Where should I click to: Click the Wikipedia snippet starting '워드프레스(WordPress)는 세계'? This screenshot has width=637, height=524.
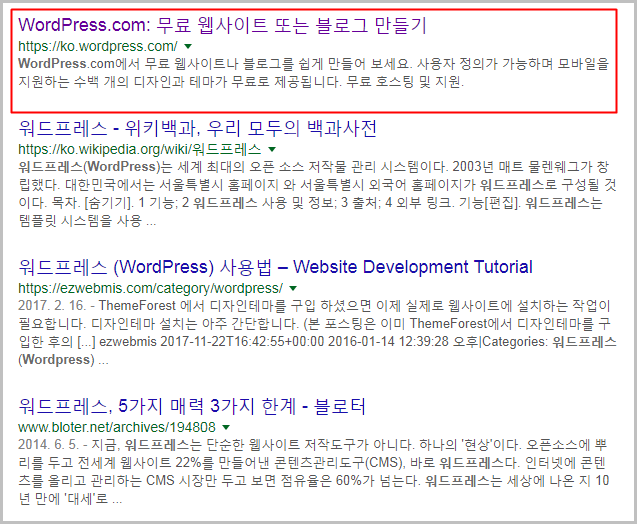point(317,194)
